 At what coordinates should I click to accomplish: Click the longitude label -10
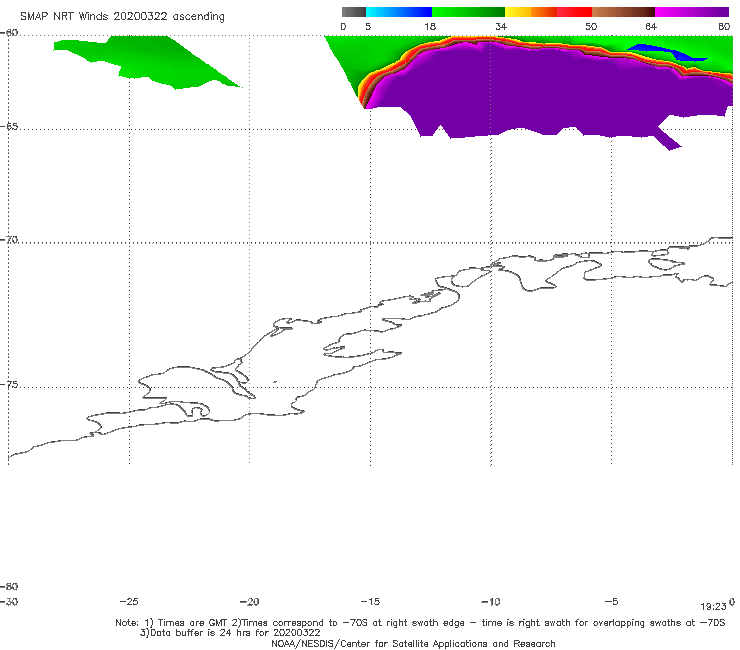click(x=490, y=601)
